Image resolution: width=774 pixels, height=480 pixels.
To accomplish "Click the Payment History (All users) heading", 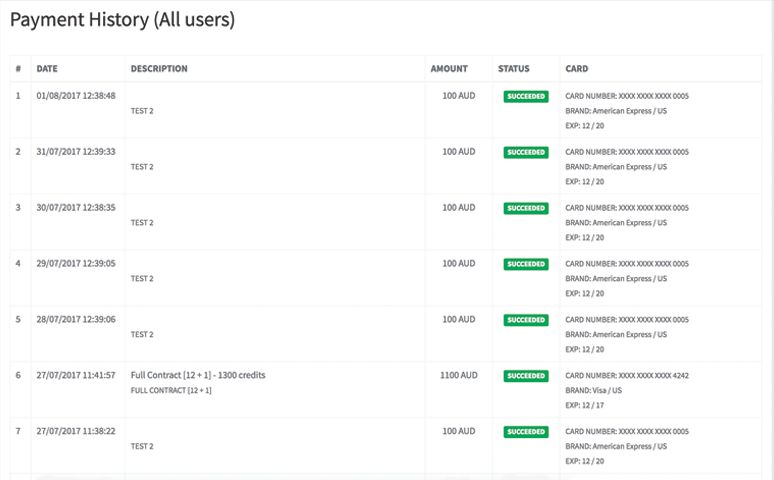I will click(x=122, y=20).
